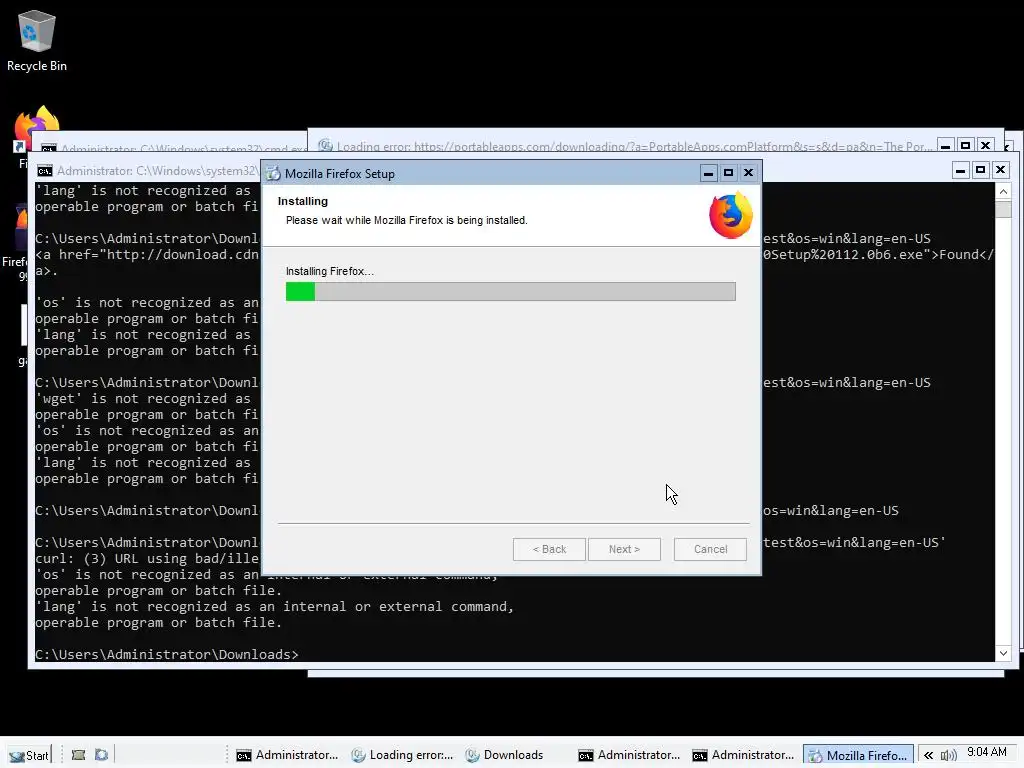Viewport: 1024px width, 768px height.
Task: Click the Command Prompt scrollbar down arrow
Action: [1003, 653]
